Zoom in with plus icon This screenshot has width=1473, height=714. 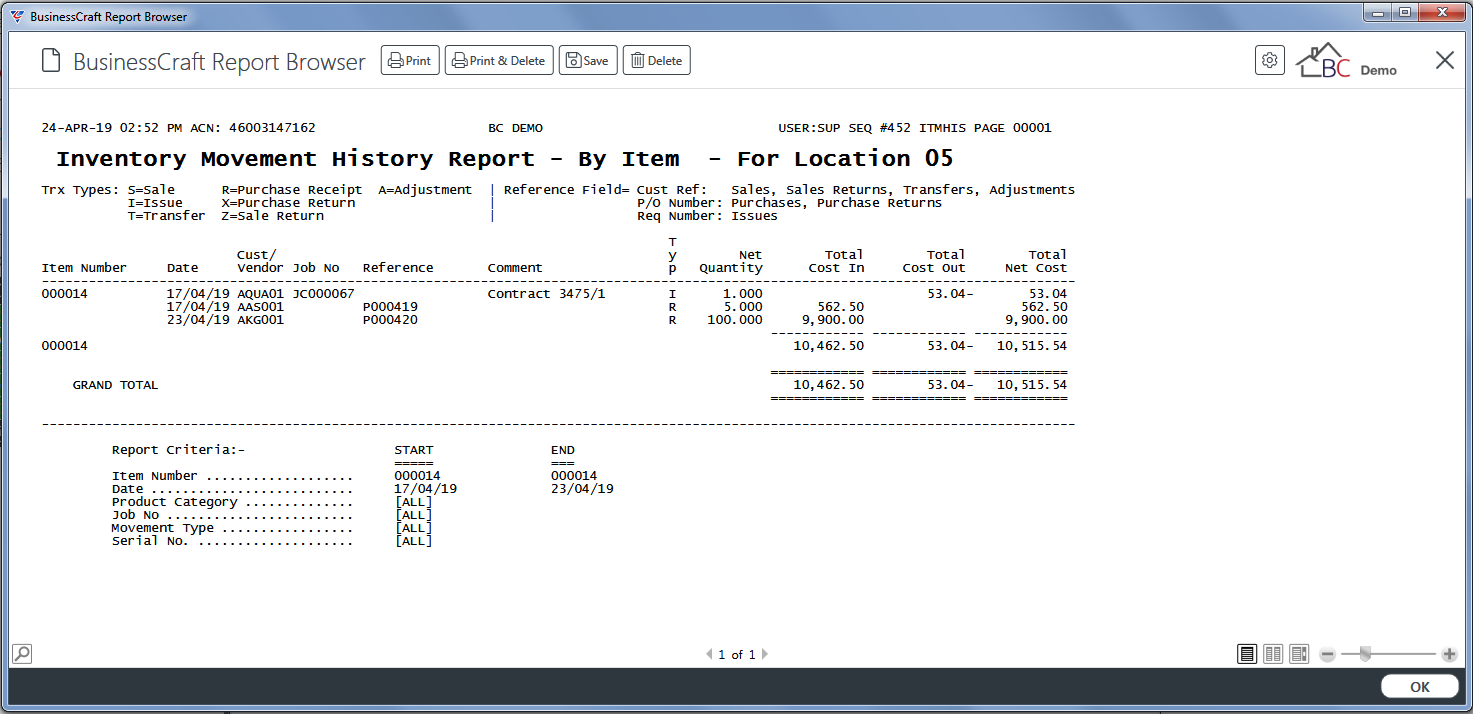1449,655
